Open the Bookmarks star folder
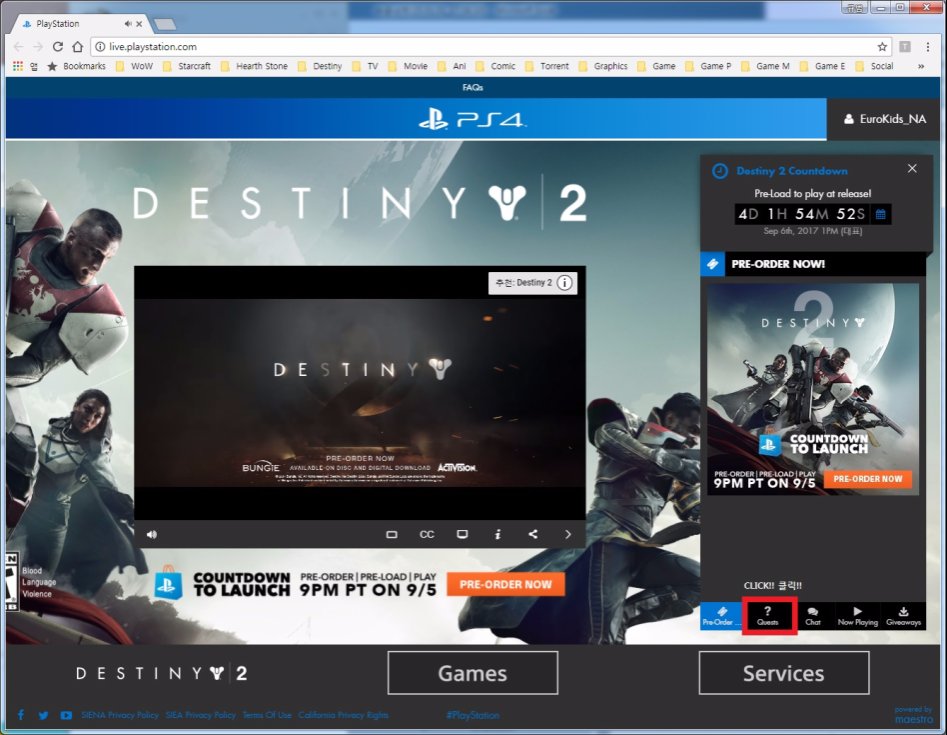947x735 pixels. pos(77,66)
